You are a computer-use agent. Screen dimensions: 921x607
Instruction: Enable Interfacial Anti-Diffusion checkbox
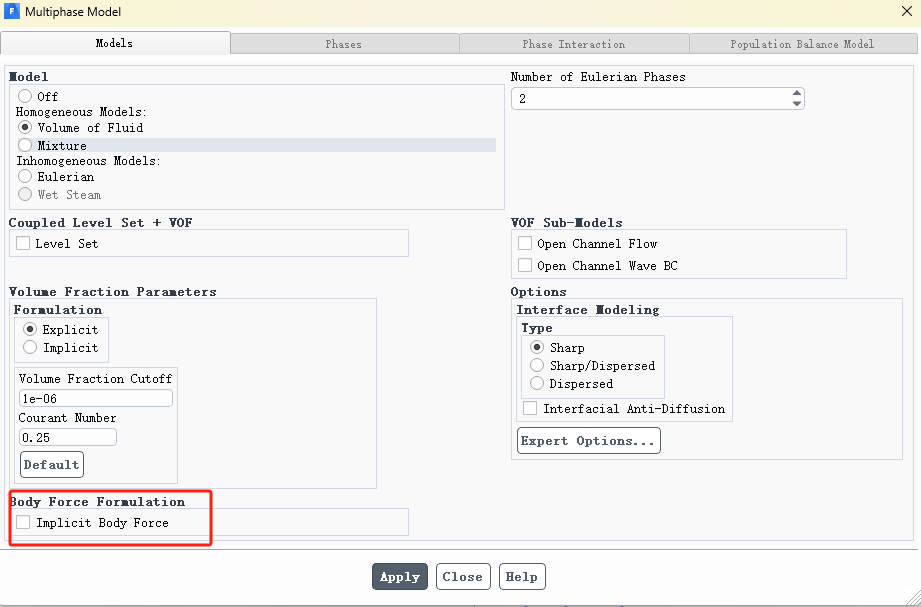coord(531,409)
